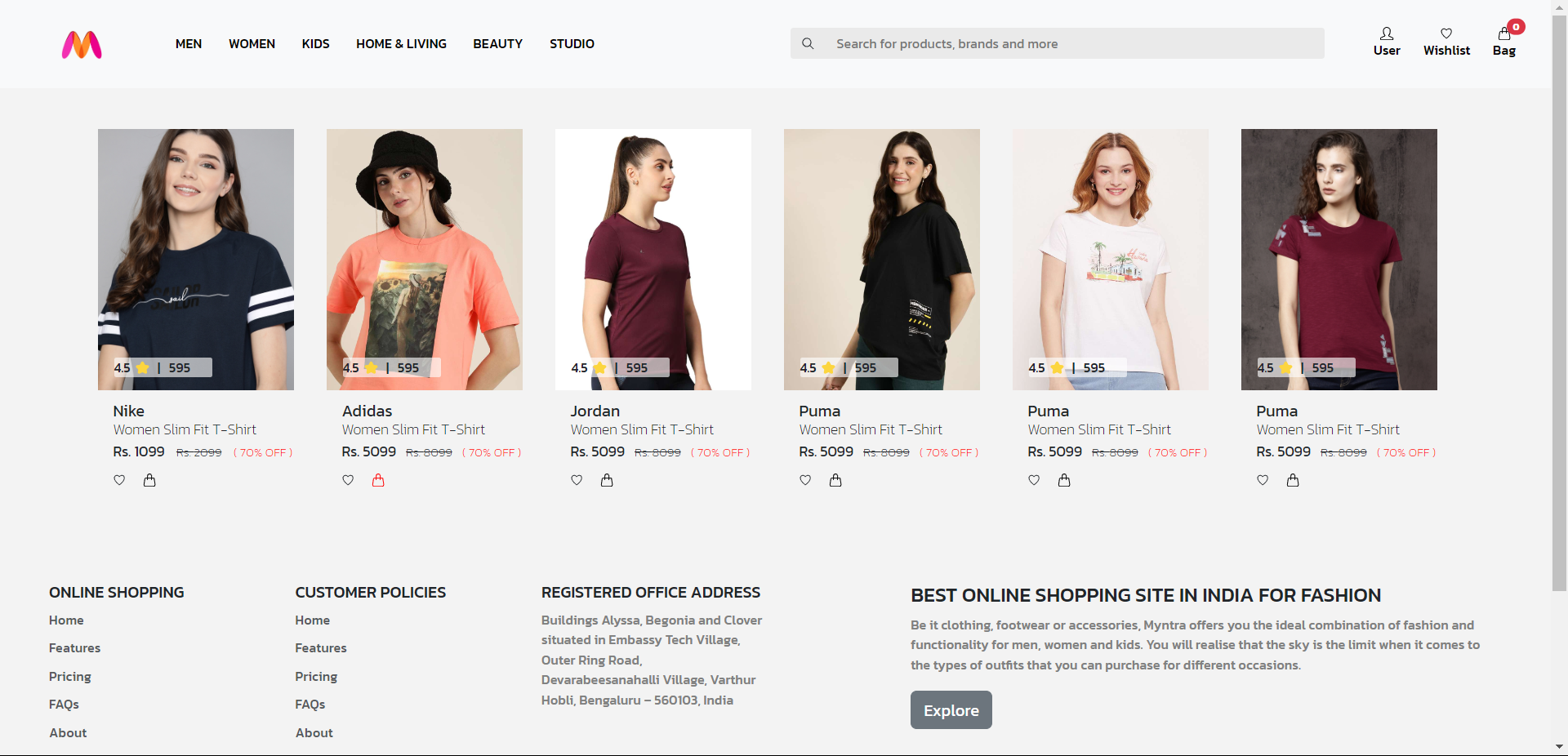Open FAQs link under Customer Policies
Viewport: 1568px width, 756px height.
310,705
